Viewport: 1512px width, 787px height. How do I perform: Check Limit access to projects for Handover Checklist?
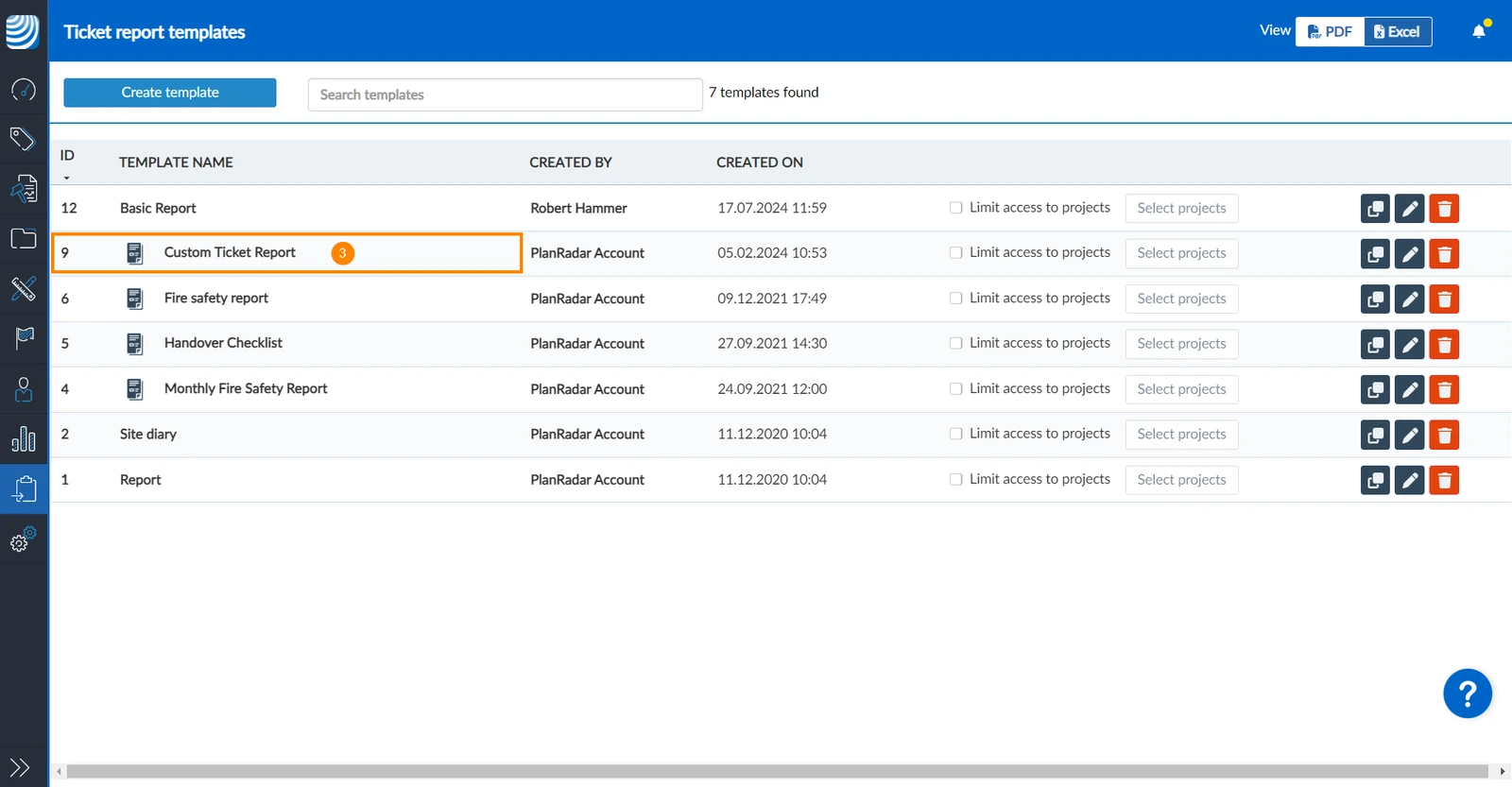955,343
